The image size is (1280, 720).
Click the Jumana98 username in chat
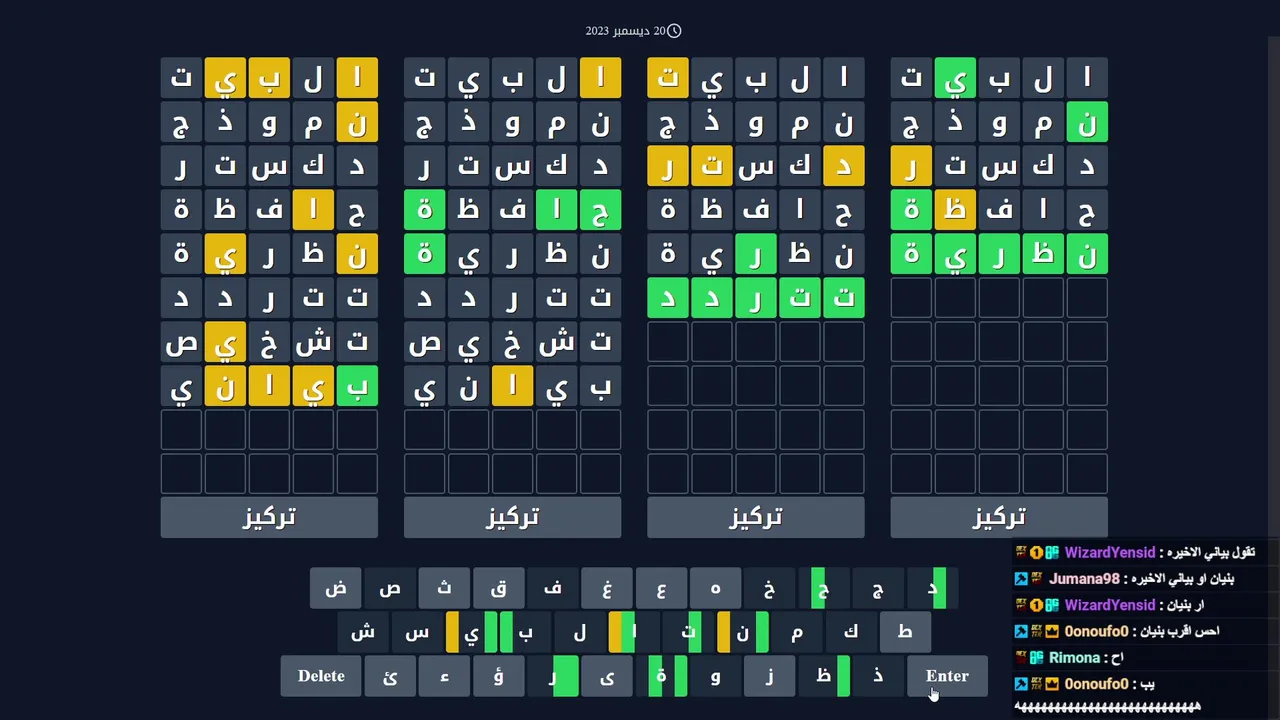tap(1084, 579)
